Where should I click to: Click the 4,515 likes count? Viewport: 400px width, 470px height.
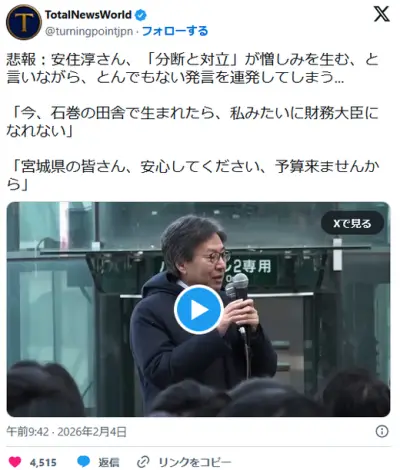(43, 463)
